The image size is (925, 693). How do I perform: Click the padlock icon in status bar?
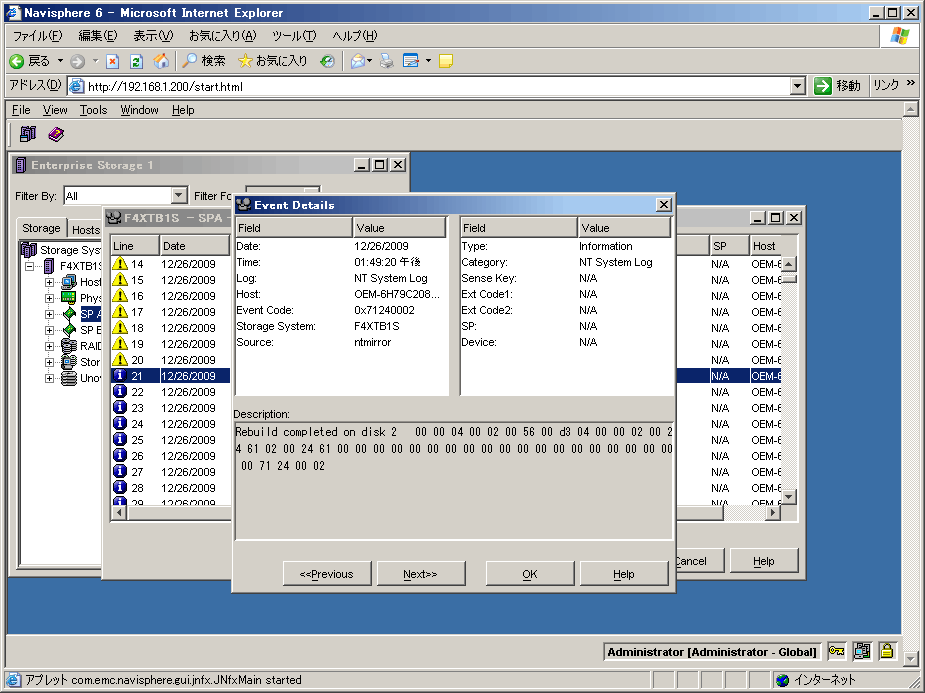click(887, 652)
